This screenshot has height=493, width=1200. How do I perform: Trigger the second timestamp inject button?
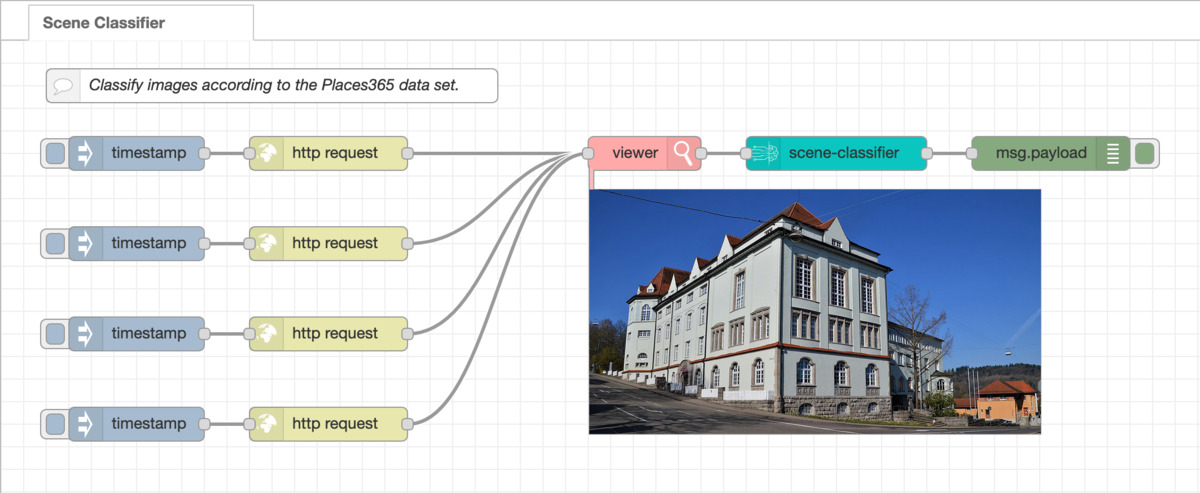(x=55, y=243)
